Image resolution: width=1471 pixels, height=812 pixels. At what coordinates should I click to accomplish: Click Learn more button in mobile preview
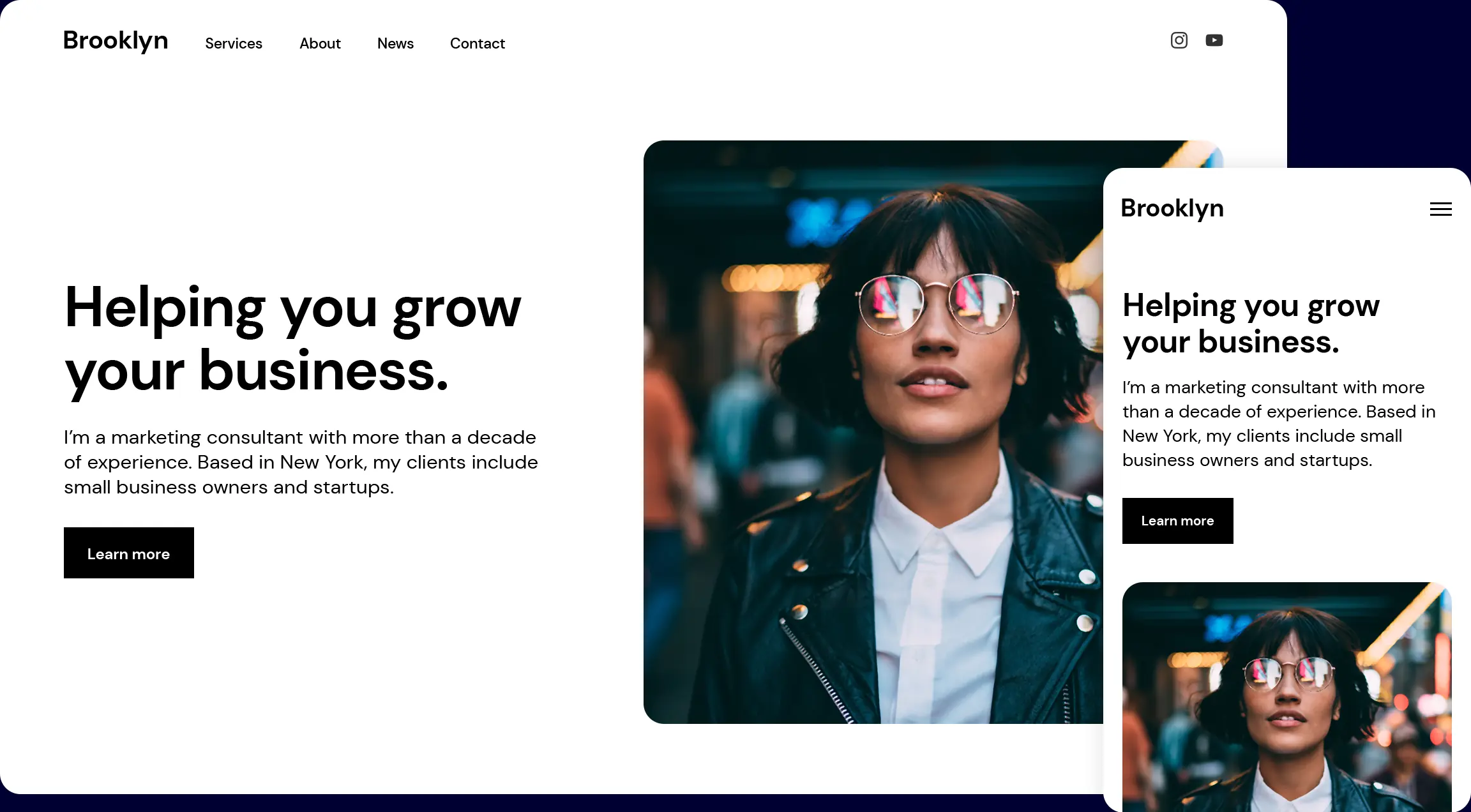coord(1178,521)
